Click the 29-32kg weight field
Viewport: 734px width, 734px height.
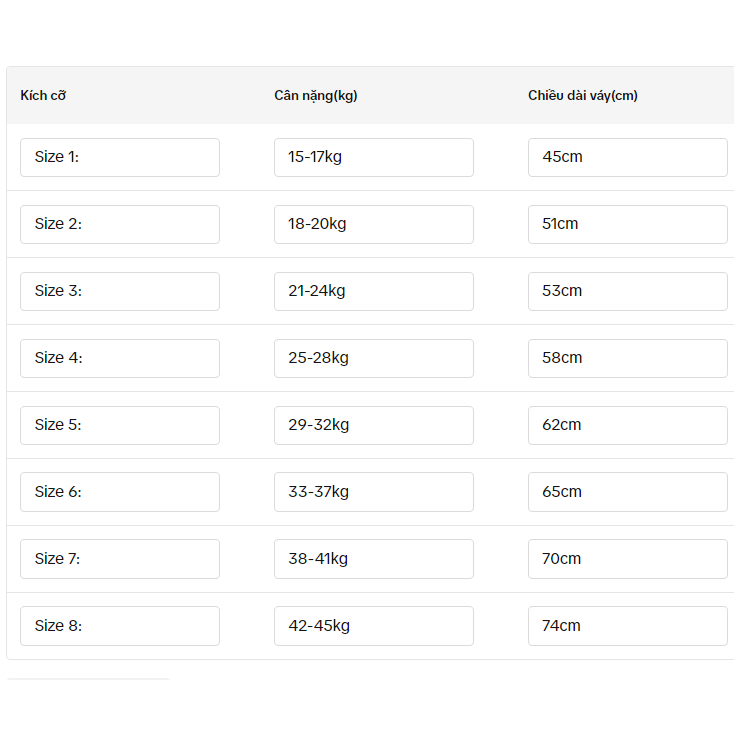coord(374,425)
